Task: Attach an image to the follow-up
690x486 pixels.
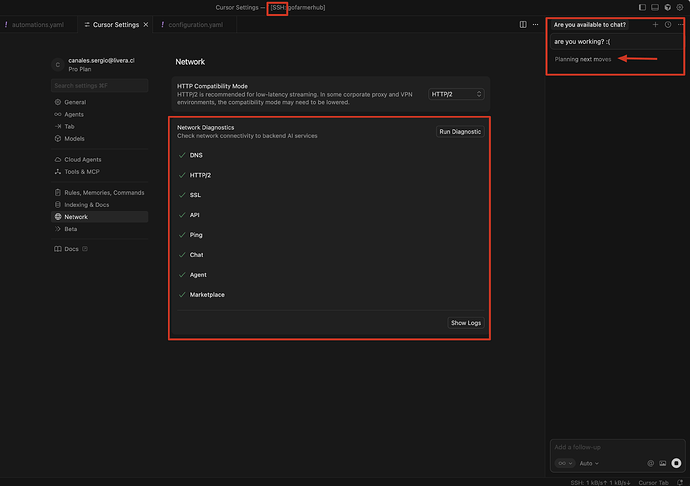Action: (663, 463)
